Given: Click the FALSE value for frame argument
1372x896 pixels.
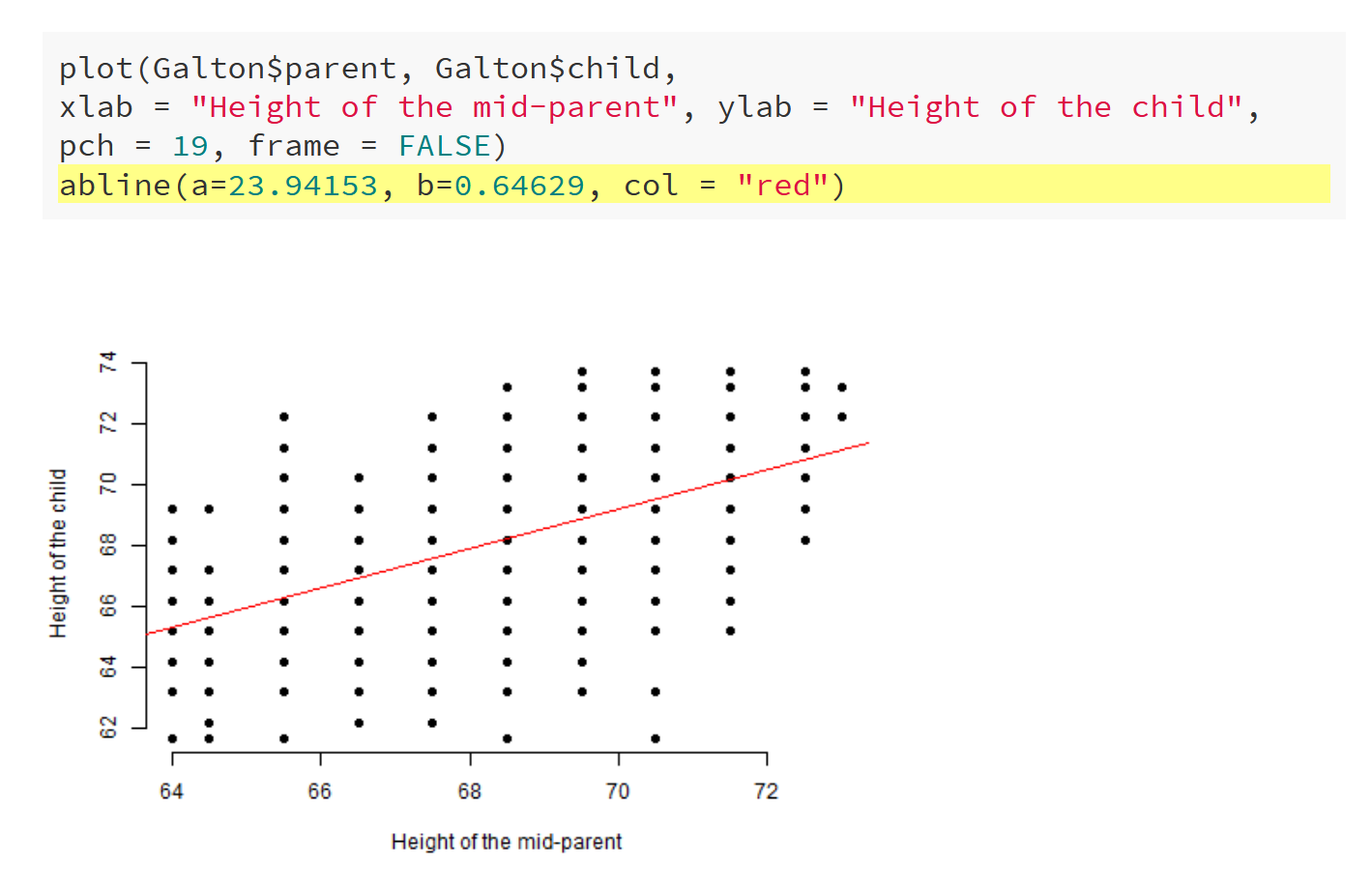Looking at the screenshot, I should [x=445, y=146].
